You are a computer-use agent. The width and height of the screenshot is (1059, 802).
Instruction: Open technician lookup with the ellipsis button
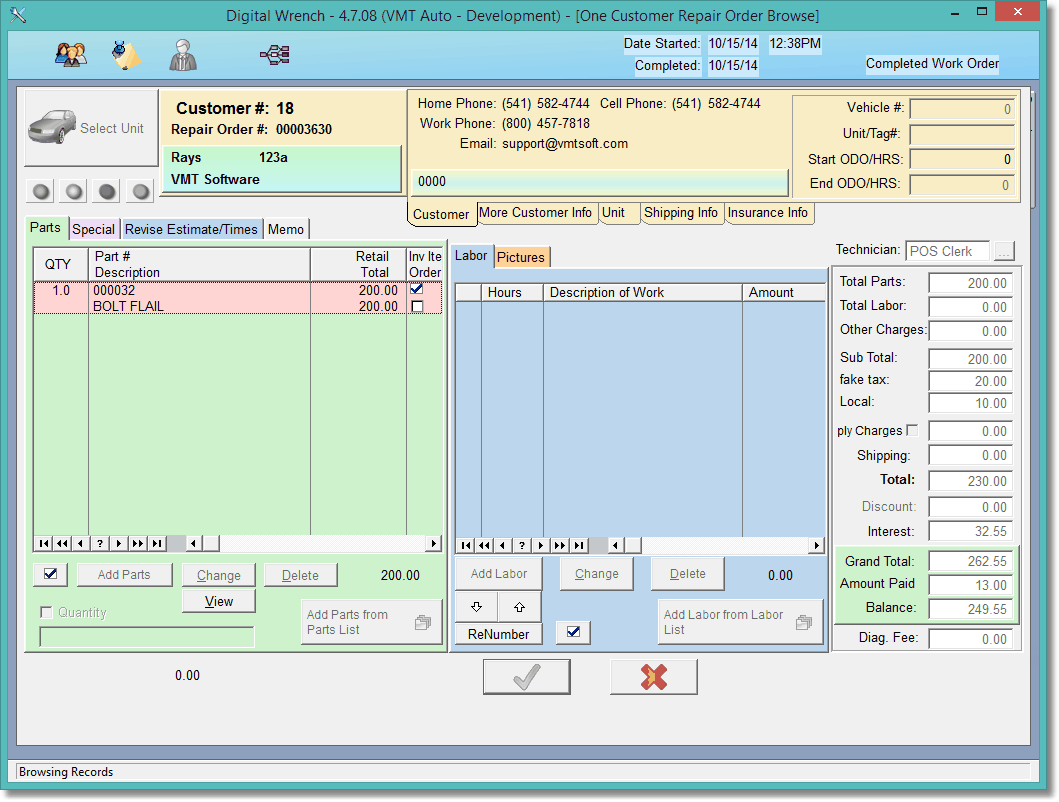pos(1004,251)
